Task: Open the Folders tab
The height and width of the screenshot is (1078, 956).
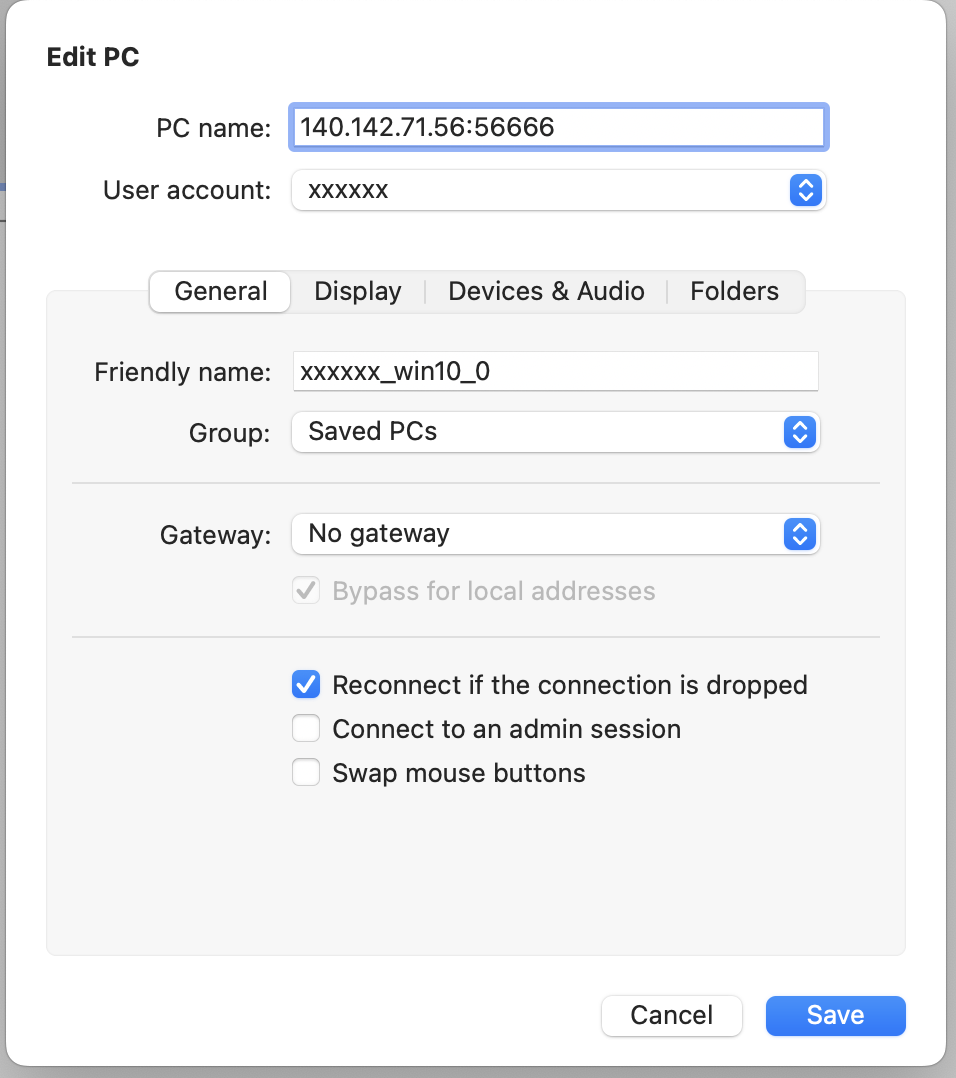Action: tap(734, 292)
